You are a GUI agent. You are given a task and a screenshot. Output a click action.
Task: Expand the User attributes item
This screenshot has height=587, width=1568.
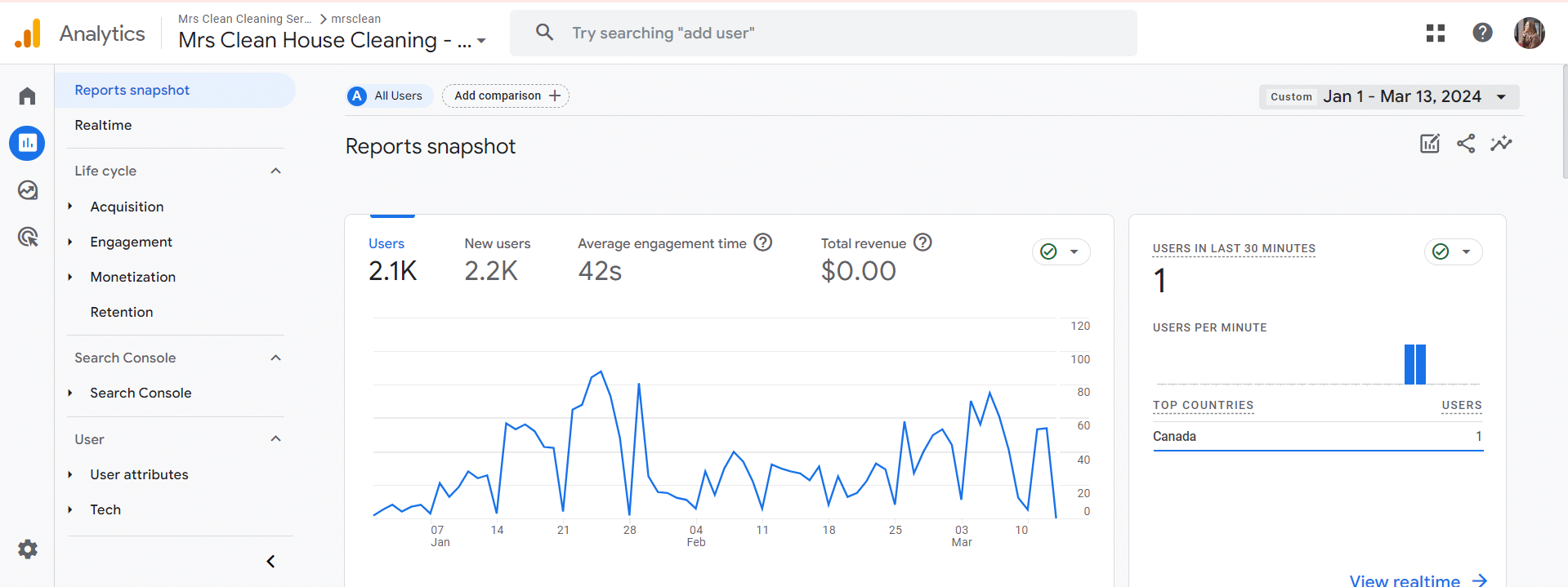(x=70, y=474)
